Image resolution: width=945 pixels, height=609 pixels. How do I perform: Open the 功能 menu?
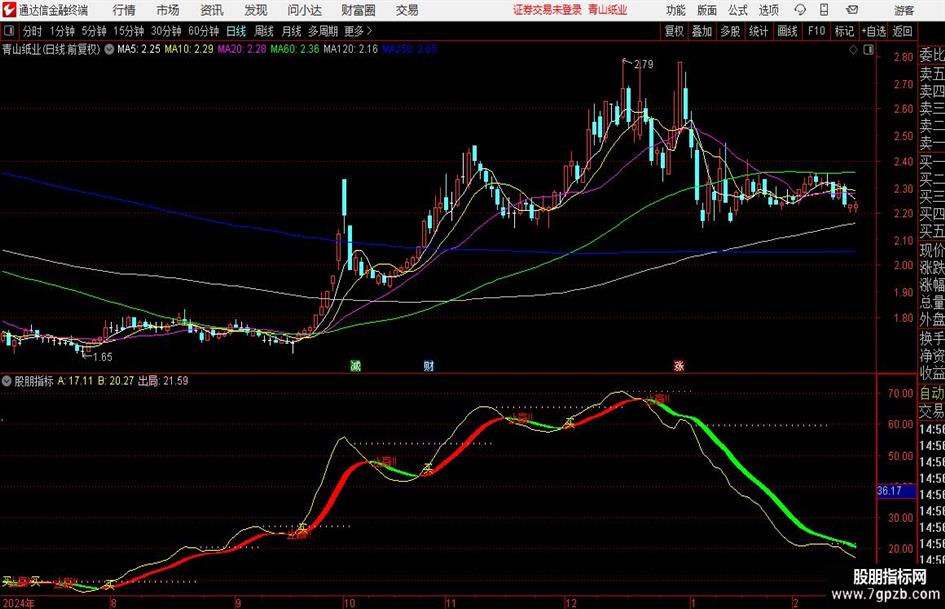click(676, 10)
